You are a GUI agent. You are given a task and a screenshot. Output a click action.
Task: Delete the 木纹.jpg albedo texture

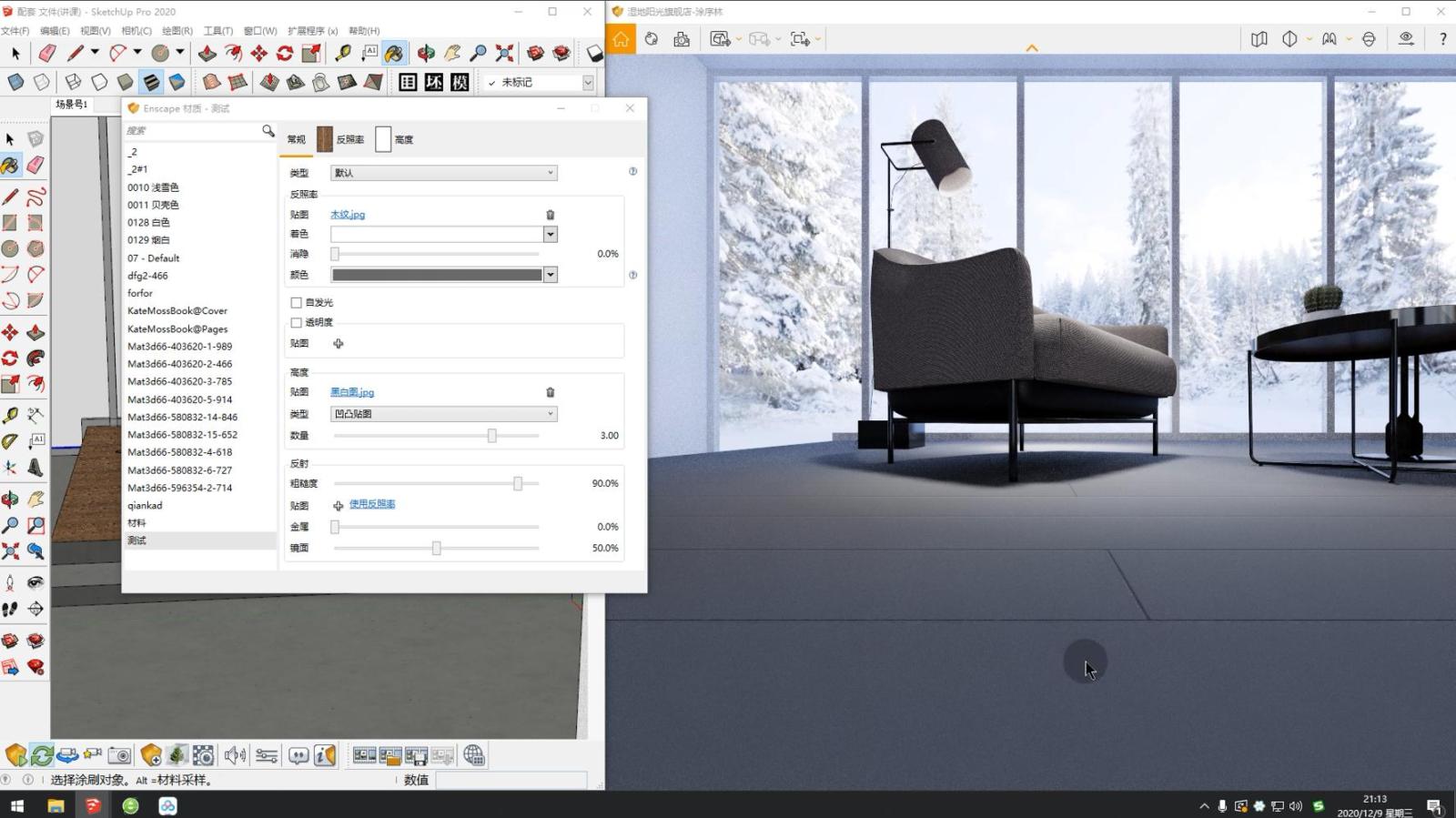(550, 215)
